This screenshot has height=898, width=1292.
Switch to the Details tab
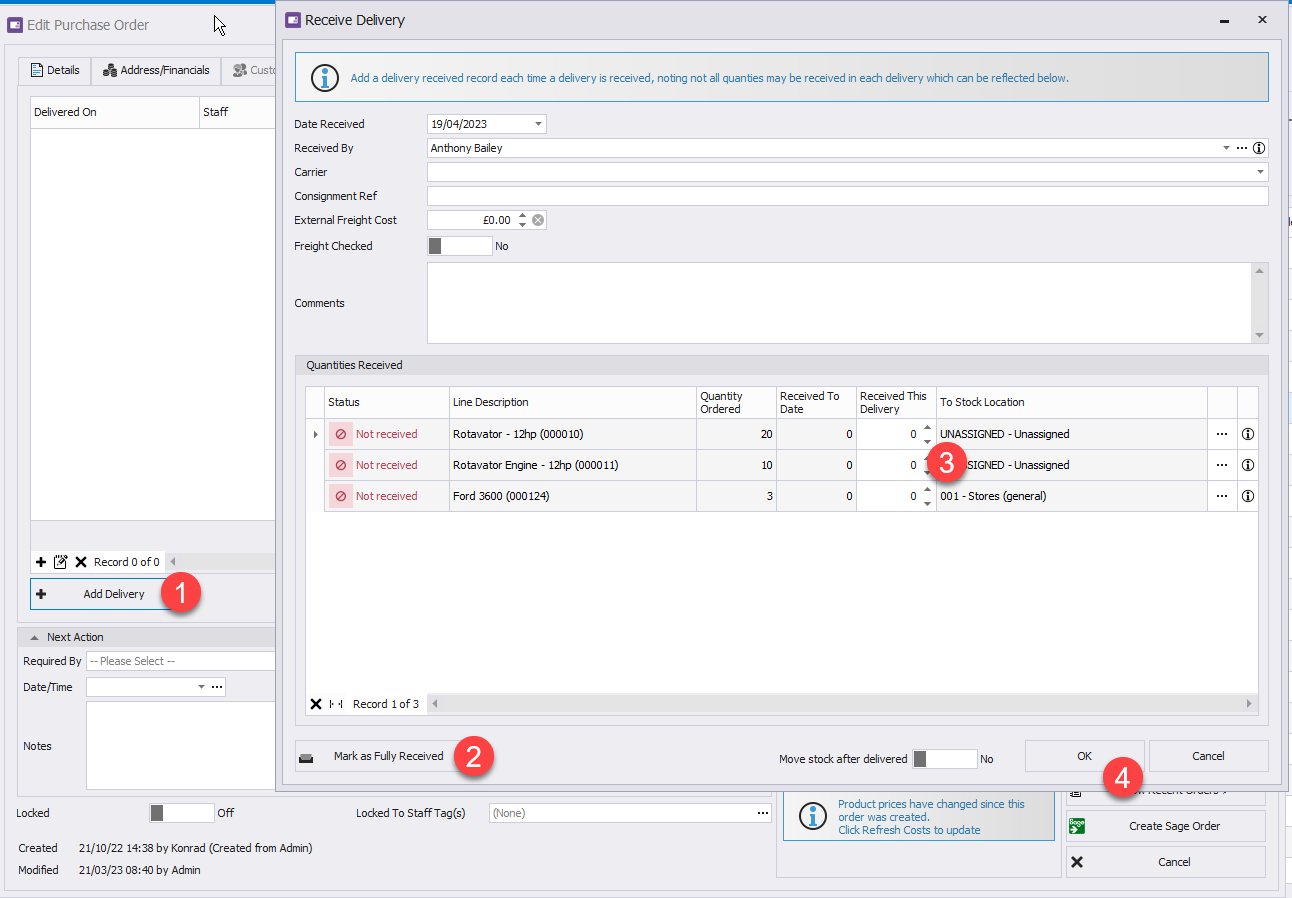(55, 70)
